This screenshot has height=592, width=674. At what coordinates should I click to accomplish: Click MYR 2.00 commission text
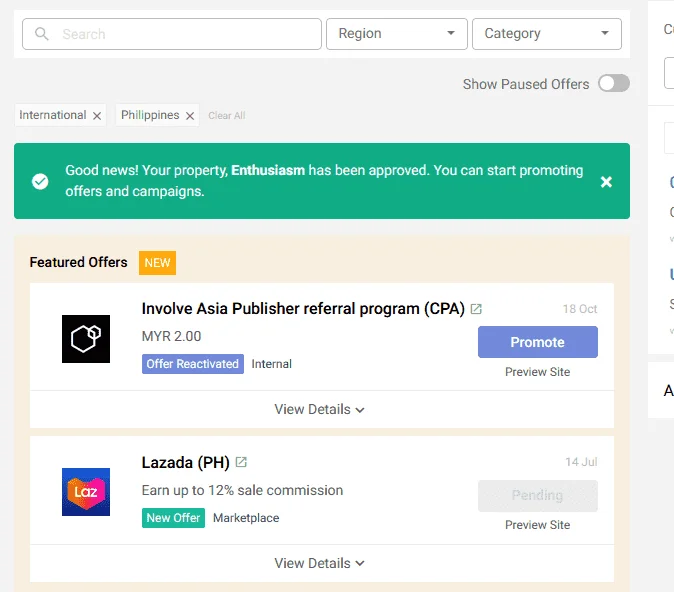[172, 336]
